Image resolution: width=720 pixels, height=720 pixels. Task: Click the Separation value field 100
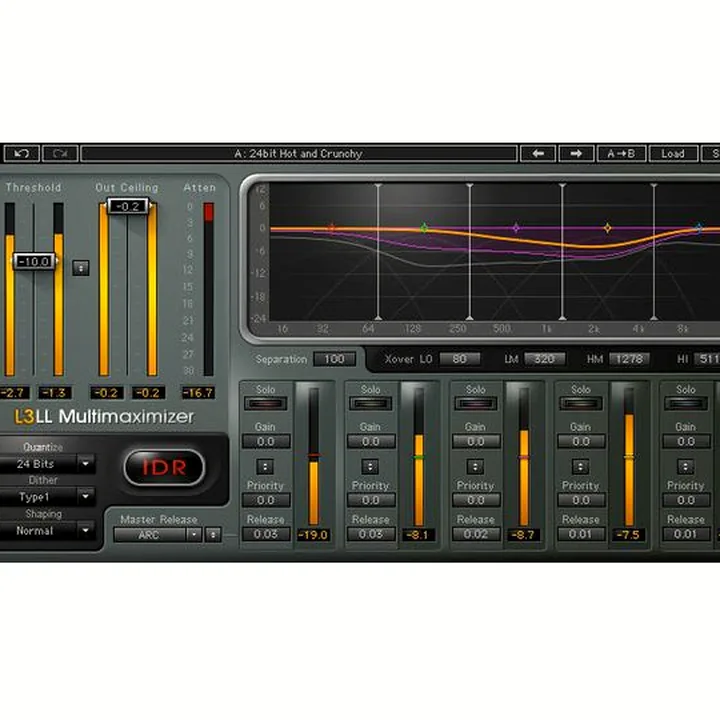pyautogui.click(x=334, y=359)
